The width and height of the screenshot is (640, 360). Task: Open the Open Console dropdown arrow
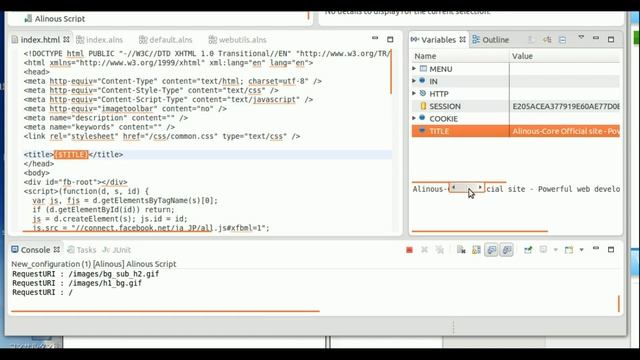coord(581,250)
